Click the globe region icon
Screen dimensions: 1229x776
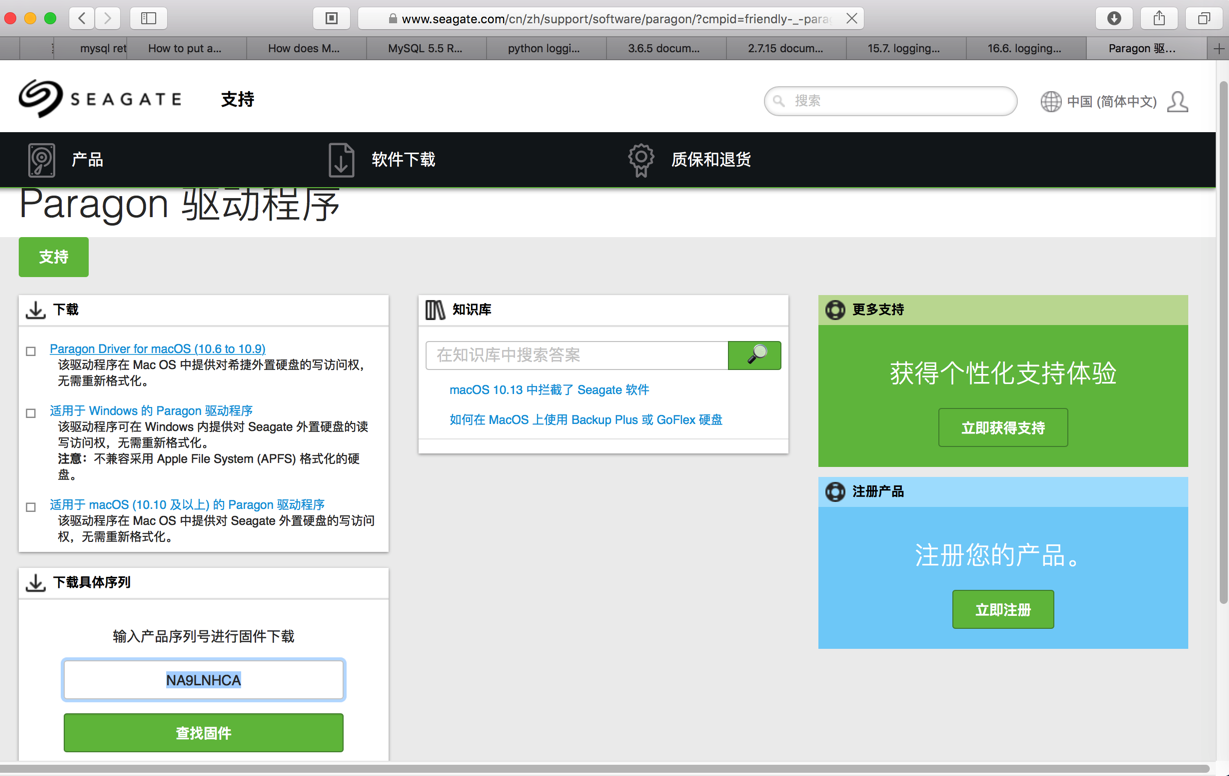pyautogui.click(x=1051, y=101)
